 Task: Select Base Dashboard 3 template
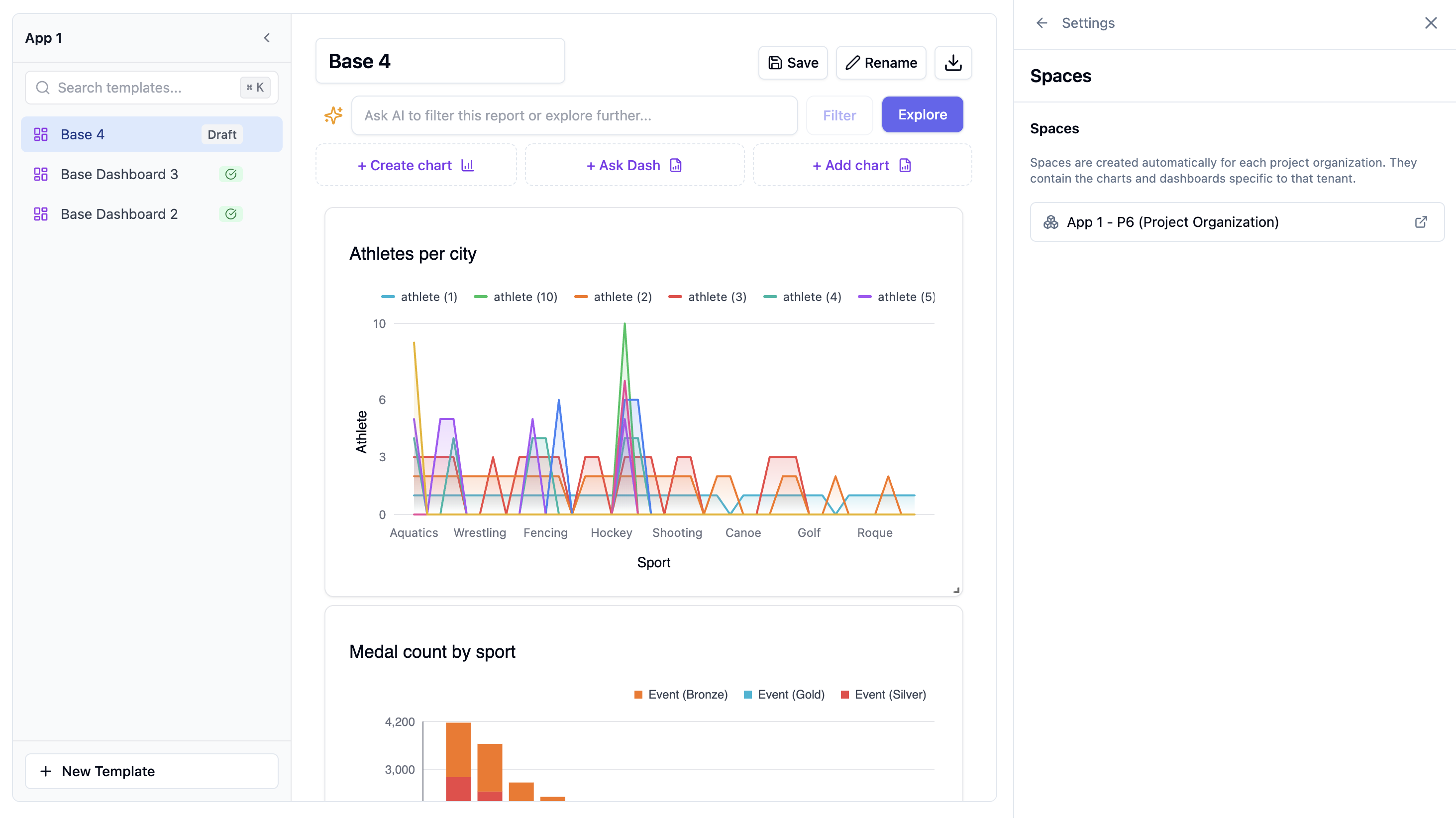tap(119, 174)
